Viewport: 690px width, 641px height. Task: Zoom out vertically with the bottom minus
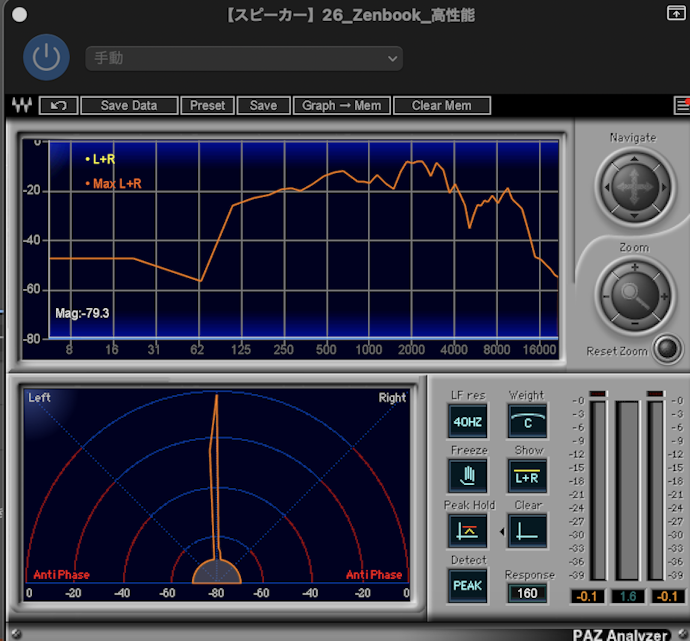click(x=635, y=324)
